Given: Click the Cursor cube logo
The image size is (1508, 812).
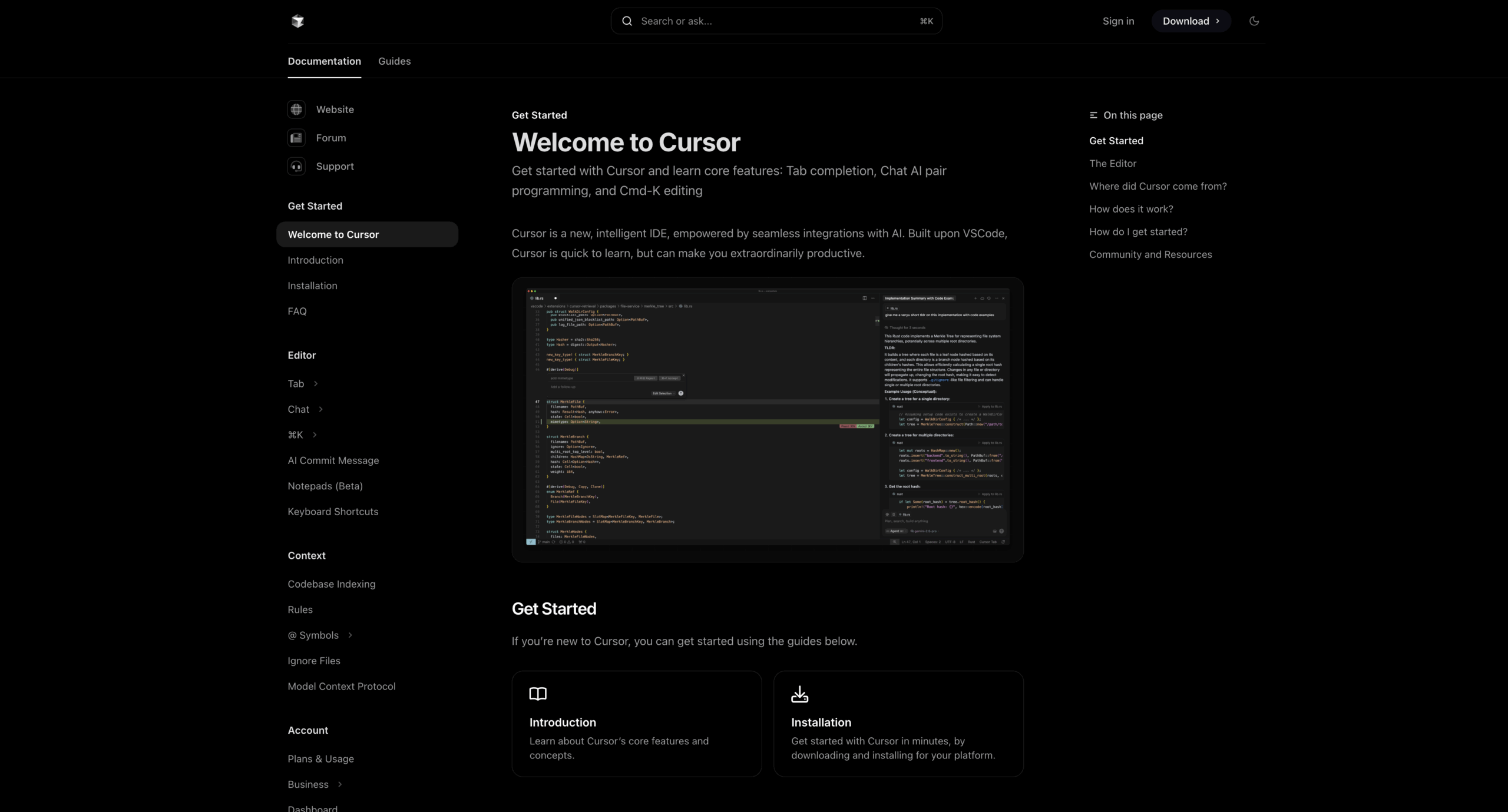Looking at the screenshot, I should pyautogui.click(x=297, y=21).
